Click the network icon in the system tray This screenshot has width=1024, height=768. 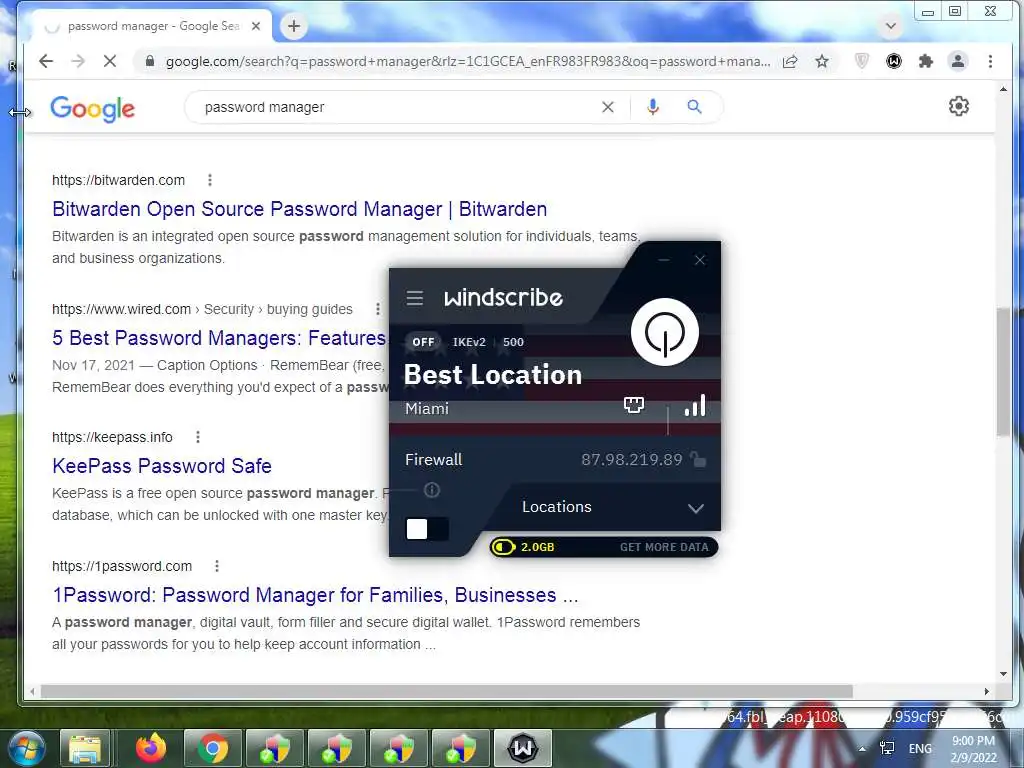[x=887, y=748]
